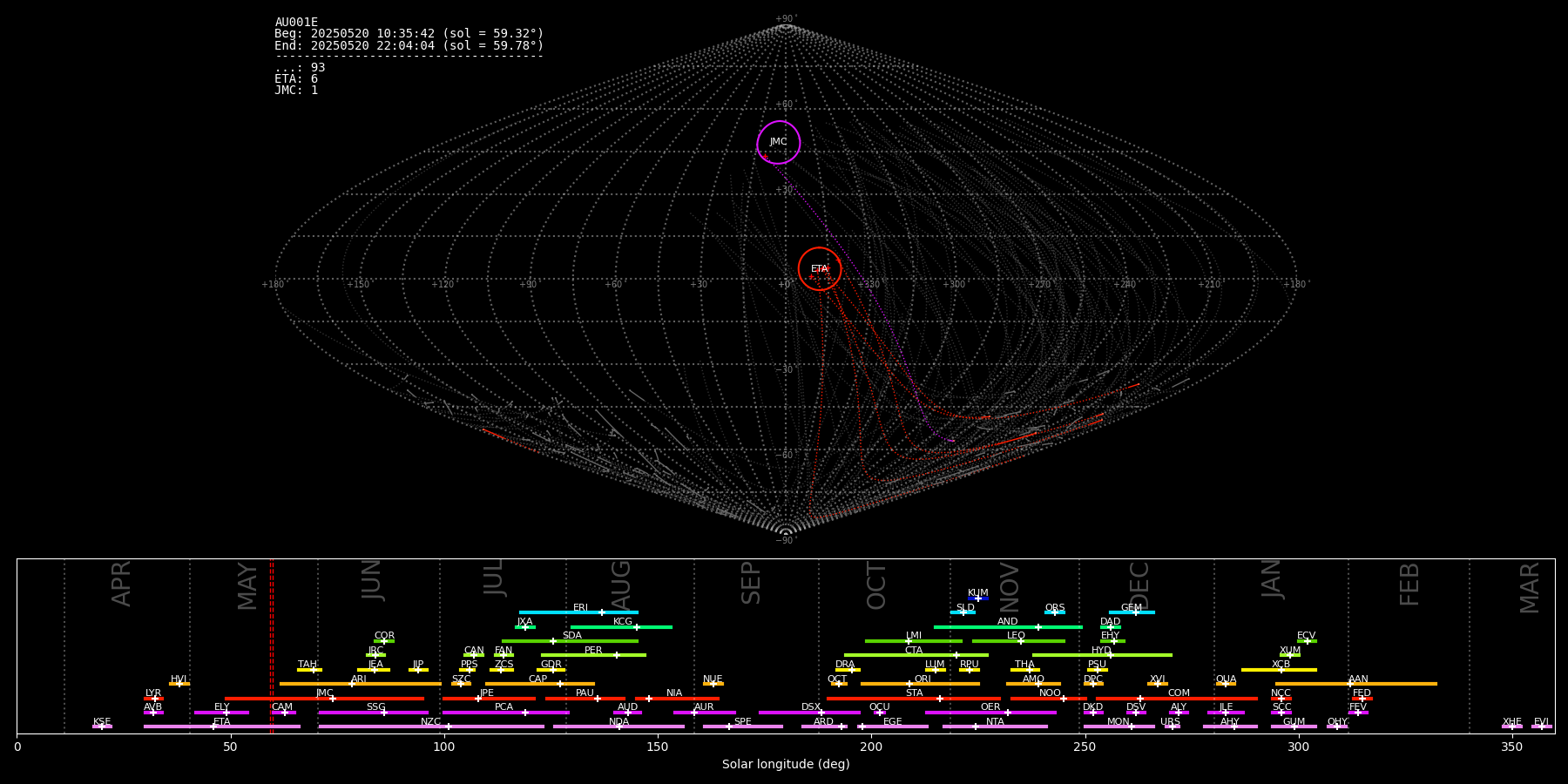Image resolution: width=1568 pixels, height=784 pixels.
Task: Click the MAY month label
Action: click(247, 586)
